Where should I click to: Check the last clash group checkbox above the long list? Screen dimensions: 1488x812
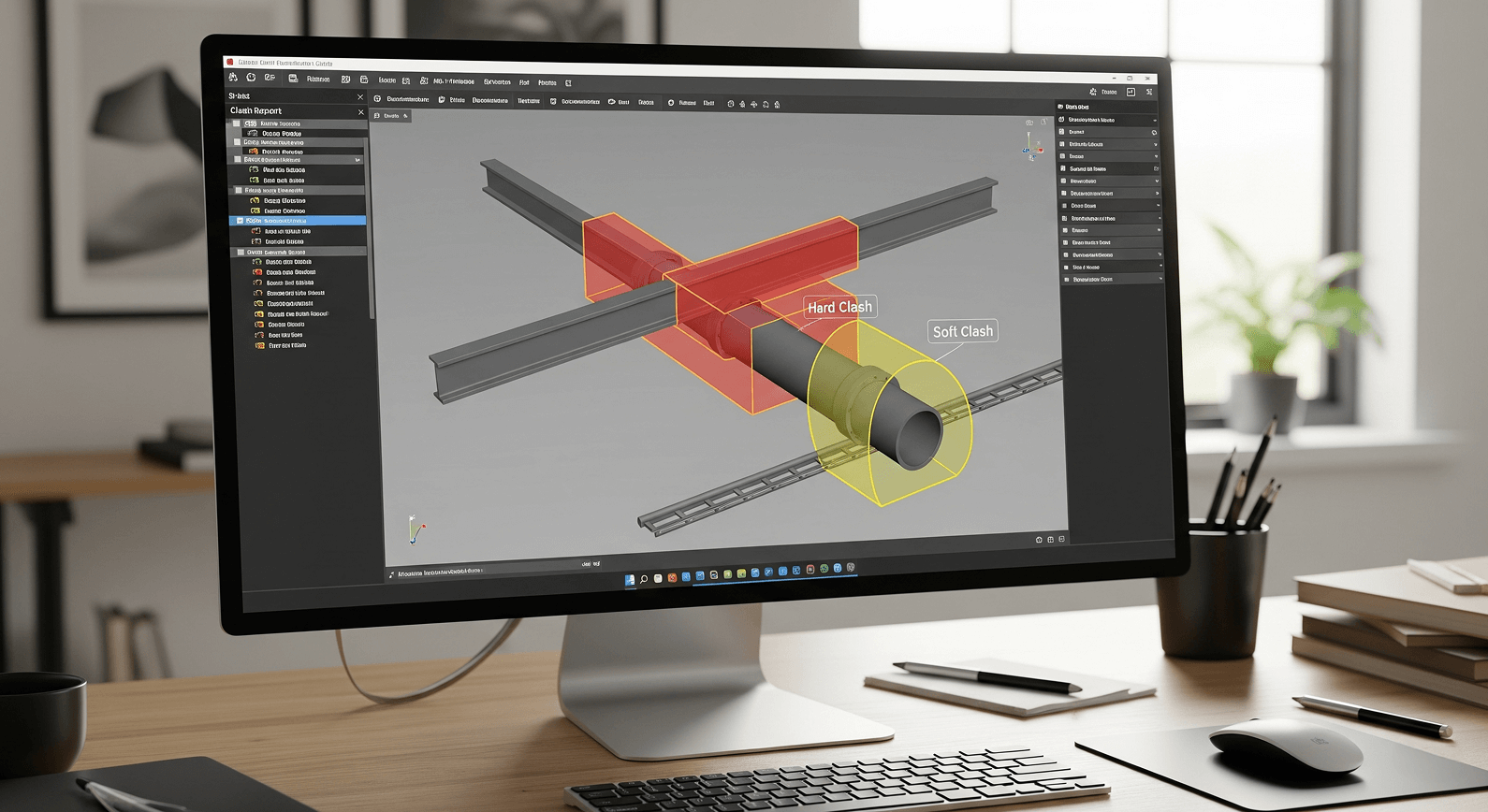241,253
